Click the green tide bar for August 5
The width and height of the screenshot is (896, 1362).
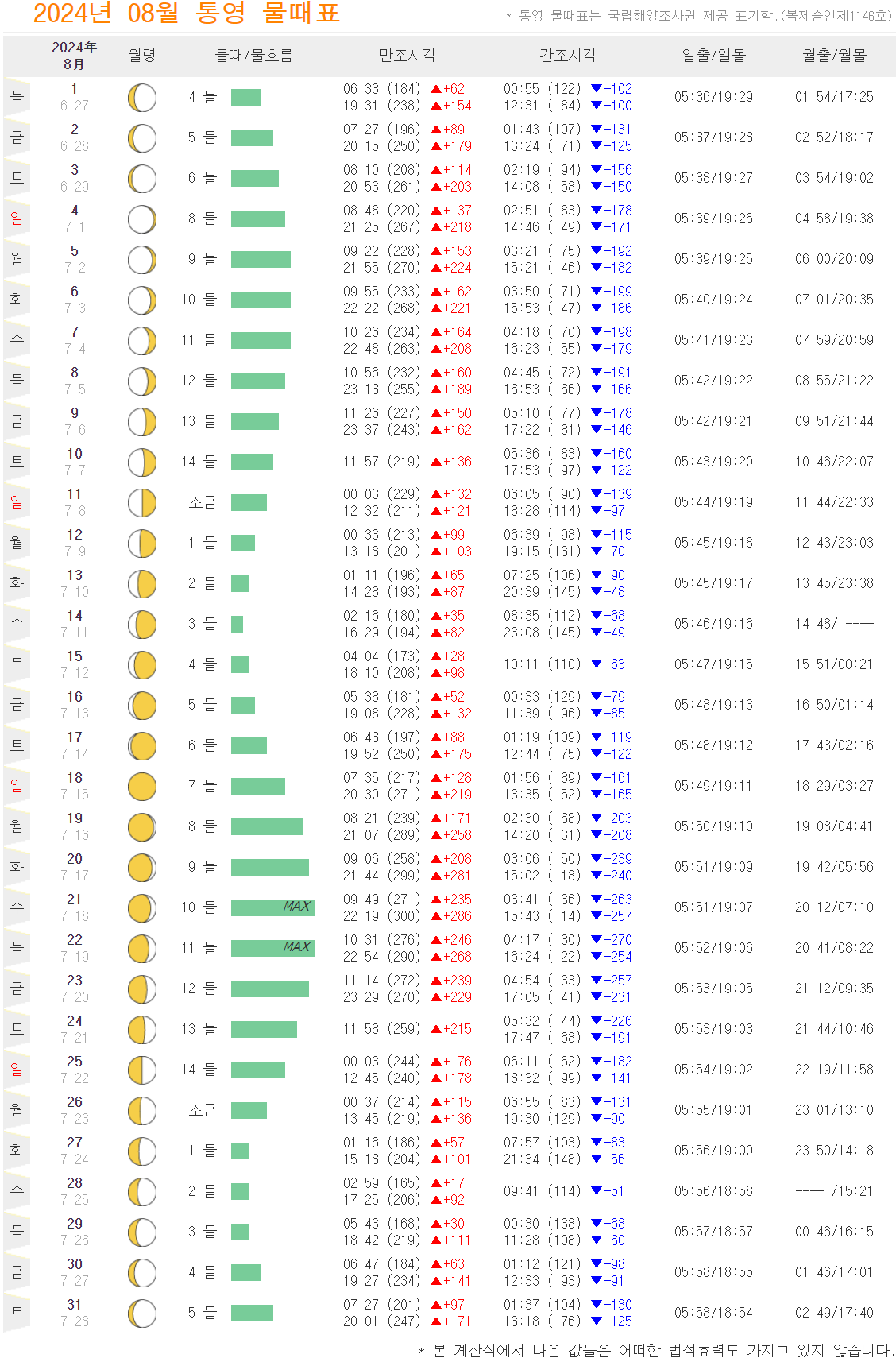[x=261, y=259]
